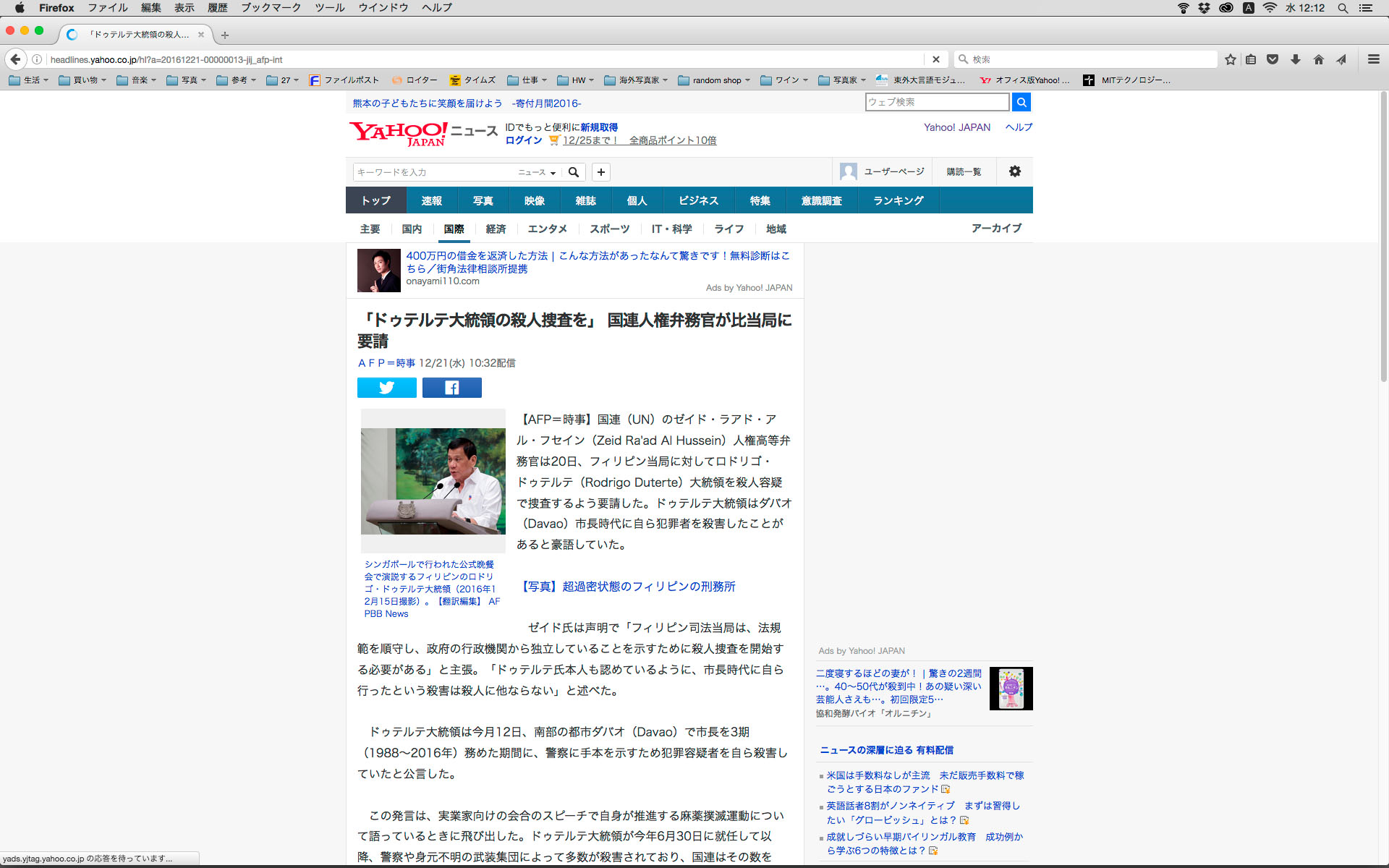Stop loading page with X button
Screen dimensions: 1389x868
coord(935,59)
